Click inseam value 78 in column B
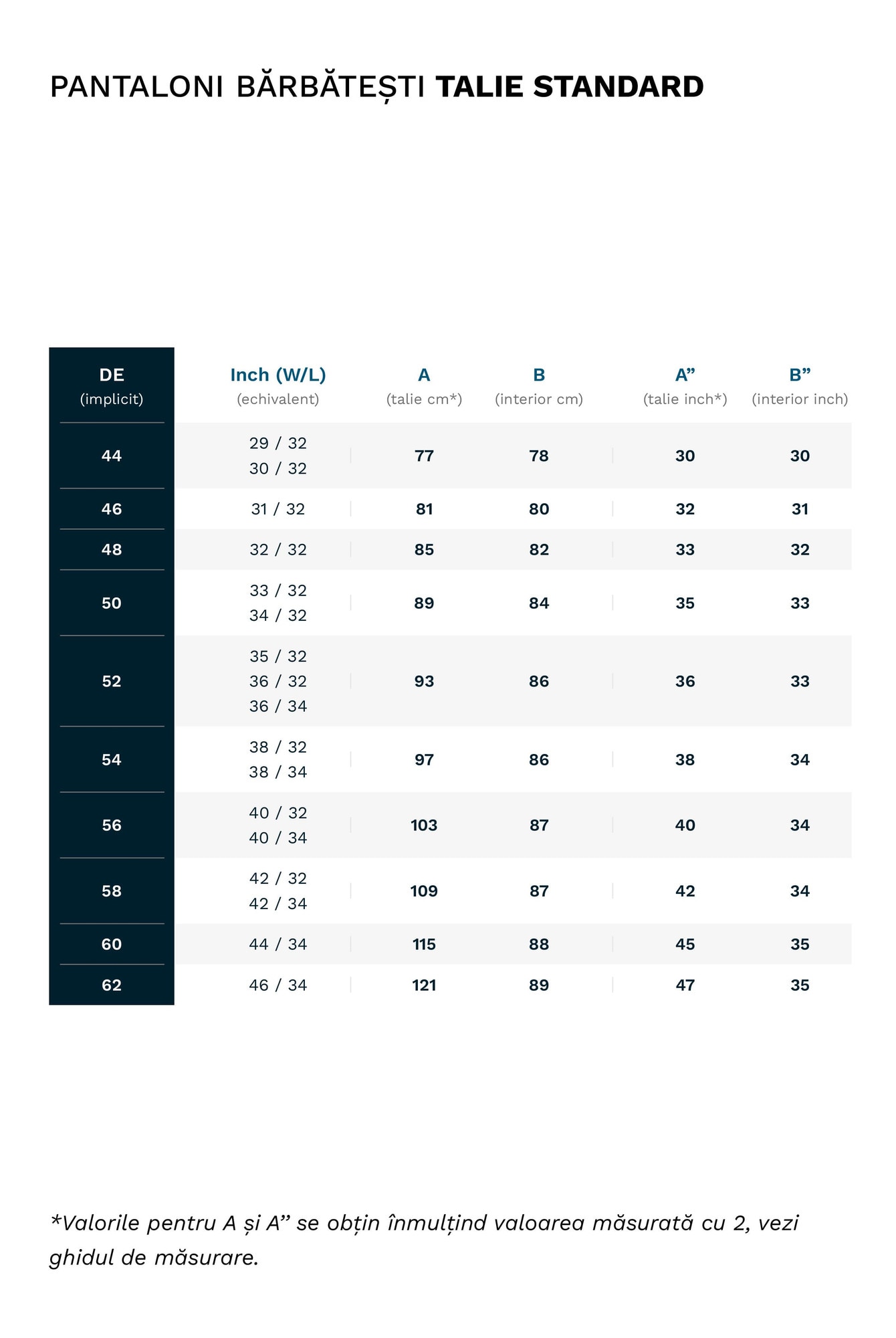The image size is (896, 1338). pos(539,456)
